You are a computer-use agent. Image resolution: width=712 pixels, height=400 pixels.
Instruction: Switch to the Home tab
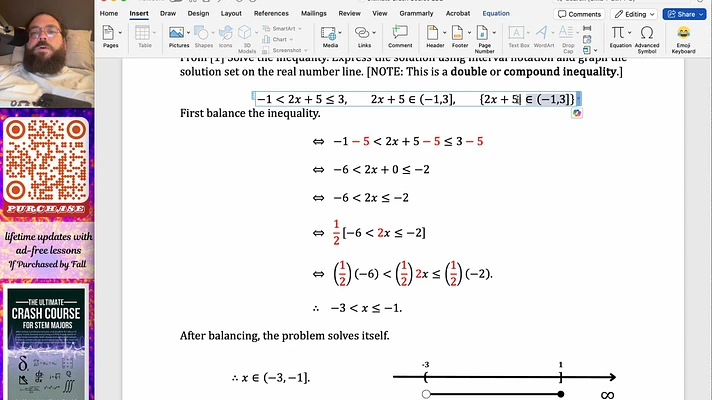click(109, 14)
